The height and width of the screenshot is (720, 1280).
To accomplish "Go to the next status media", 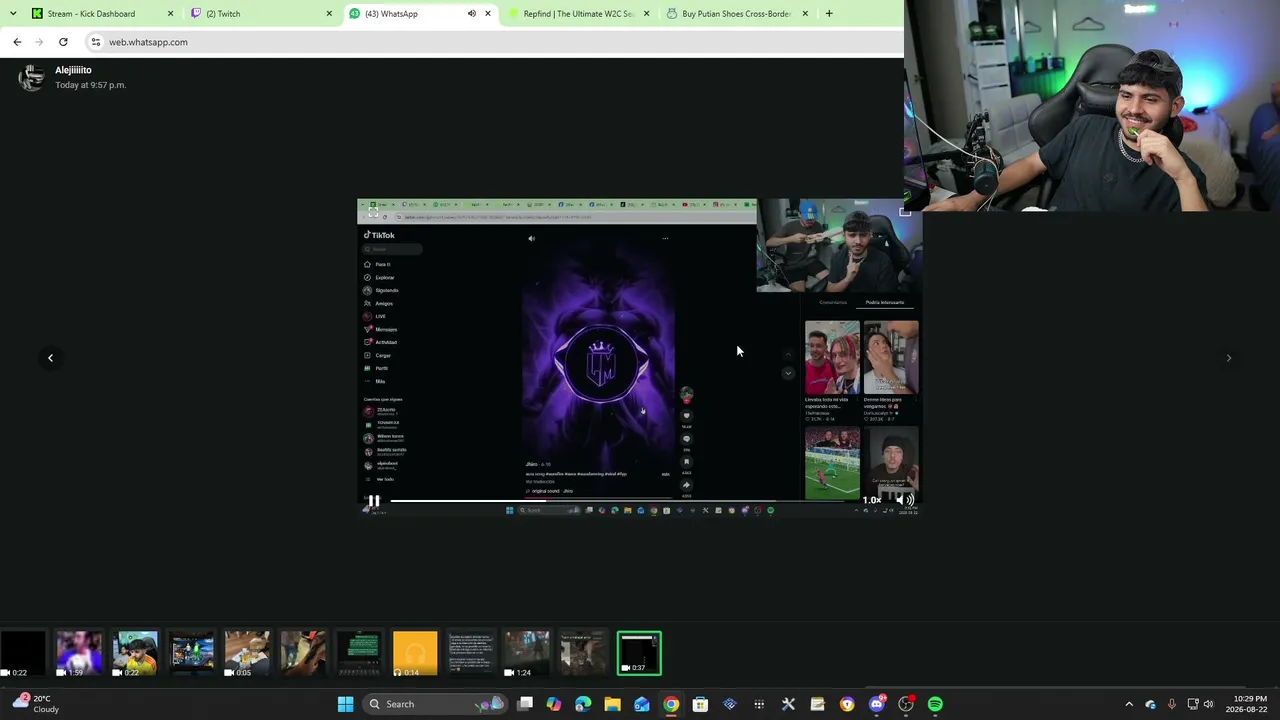I will 1229,358.
